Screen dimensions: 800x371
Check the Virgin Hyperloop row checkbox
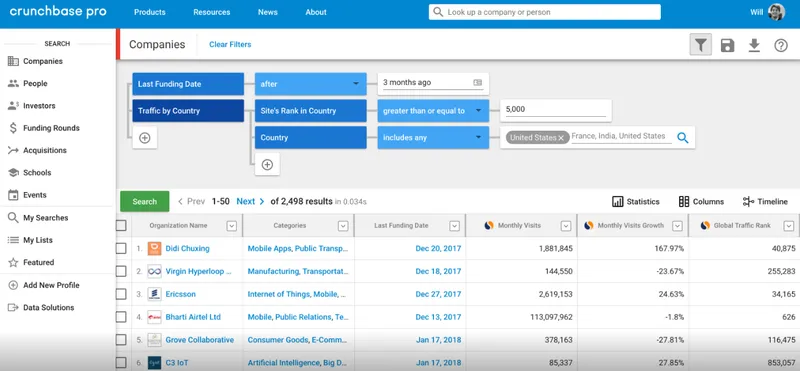pos(121,271)
